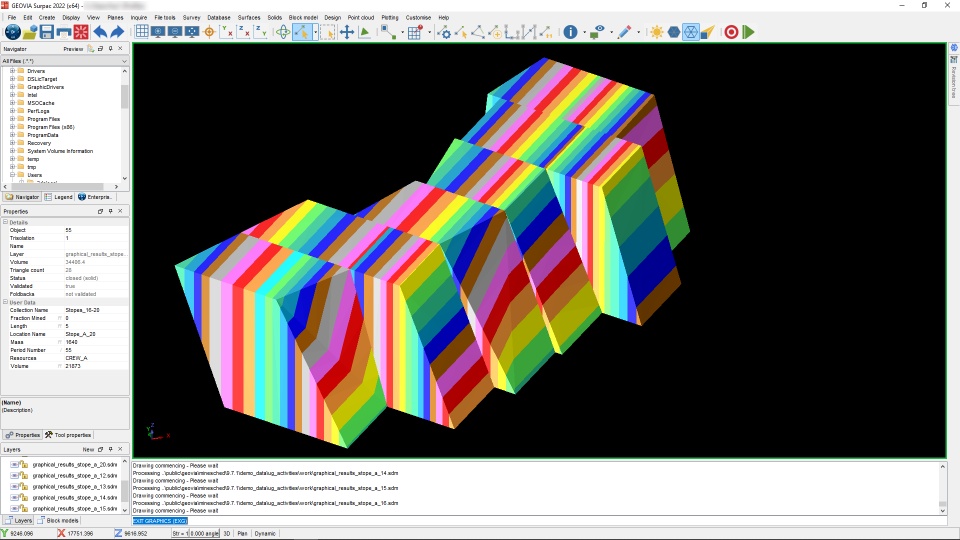Switch to the Tool properties tab

coord(69,435)
